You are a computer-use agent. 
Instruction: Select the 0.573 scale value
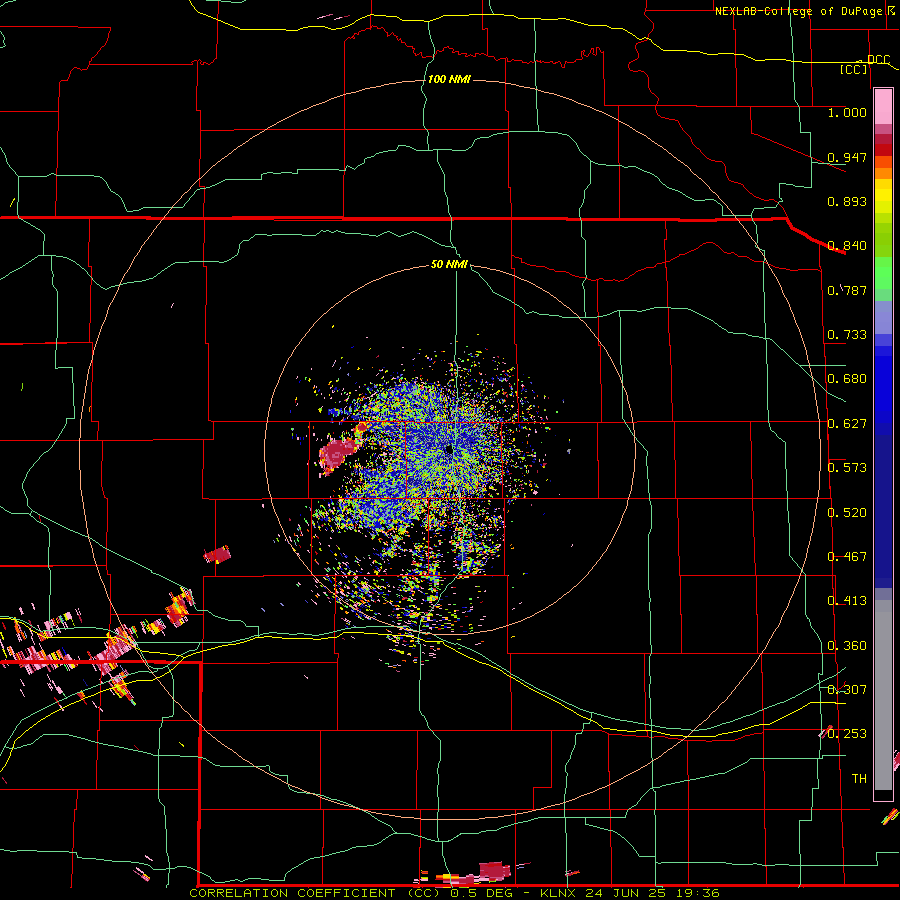[847, 467]
